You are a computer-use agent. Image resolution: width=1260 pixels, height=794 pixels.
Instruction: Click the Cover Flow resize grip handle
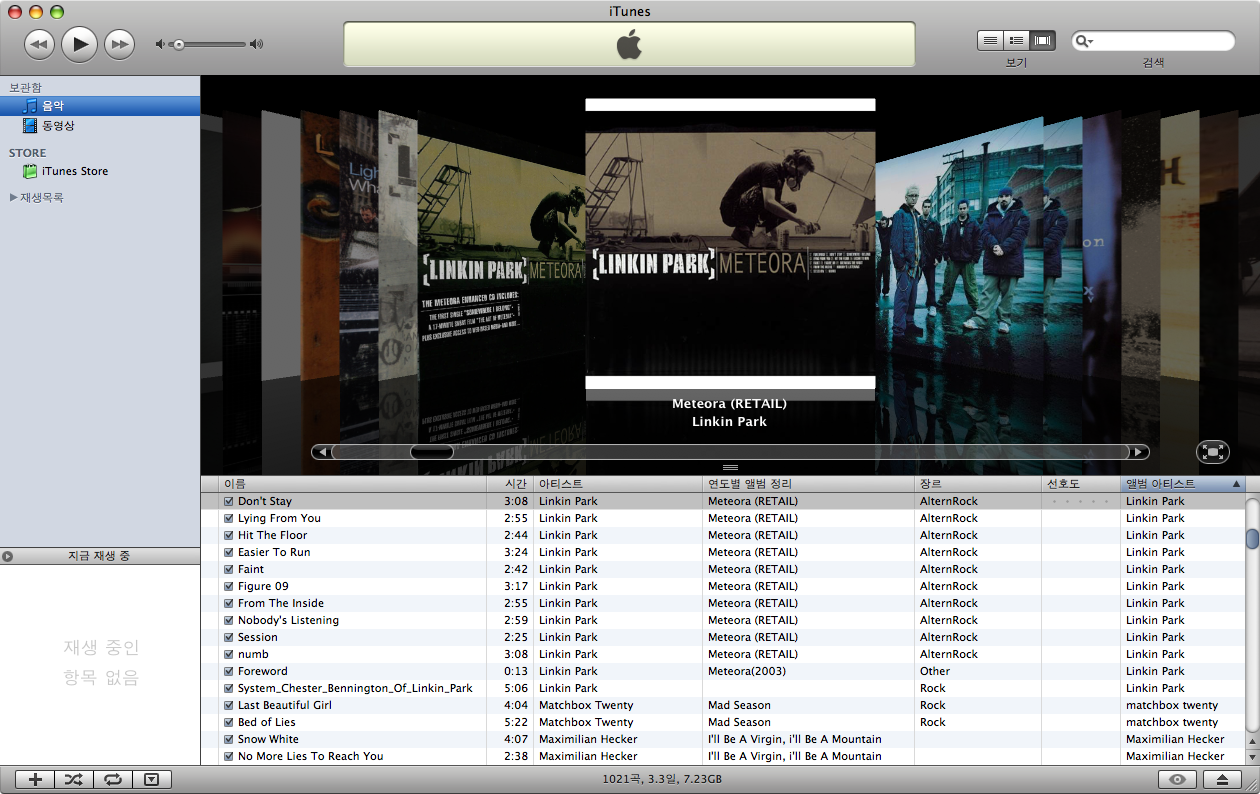click(730, 467)
